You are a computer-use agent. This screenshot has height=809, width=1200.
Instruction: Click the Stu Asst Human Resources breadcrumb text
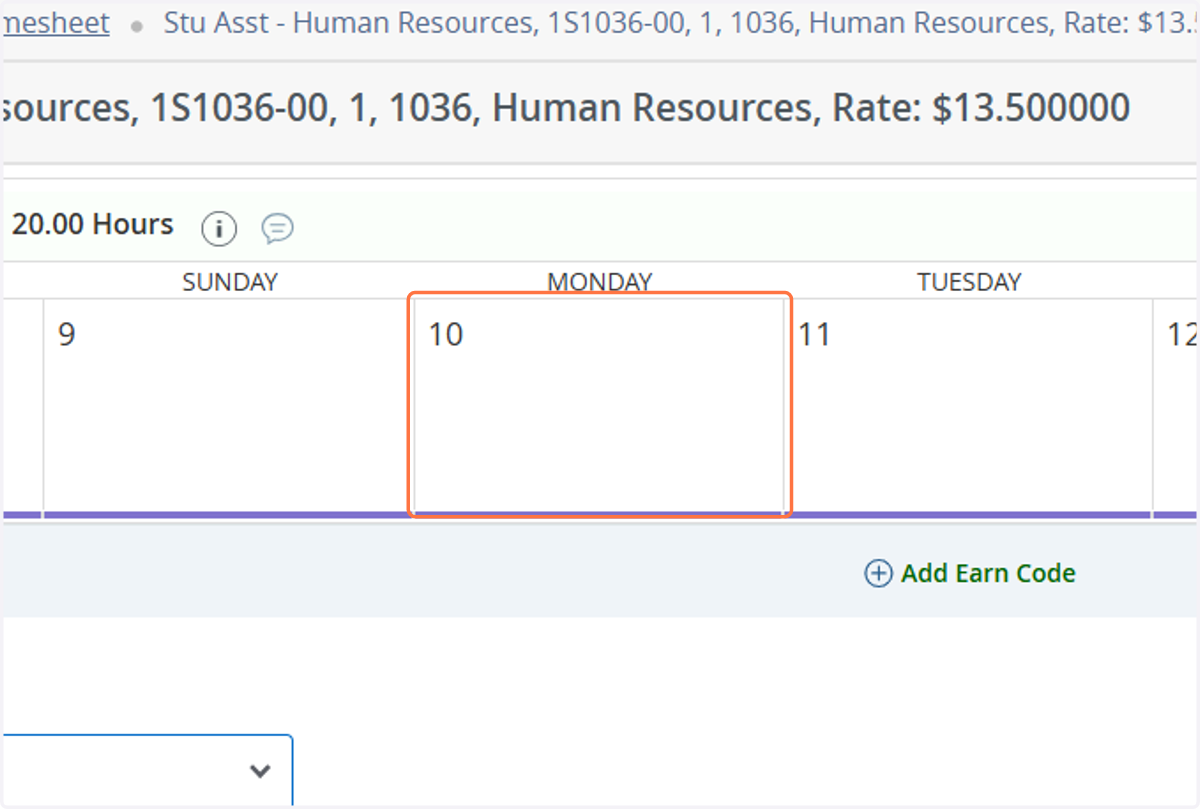tap(682, 23)
